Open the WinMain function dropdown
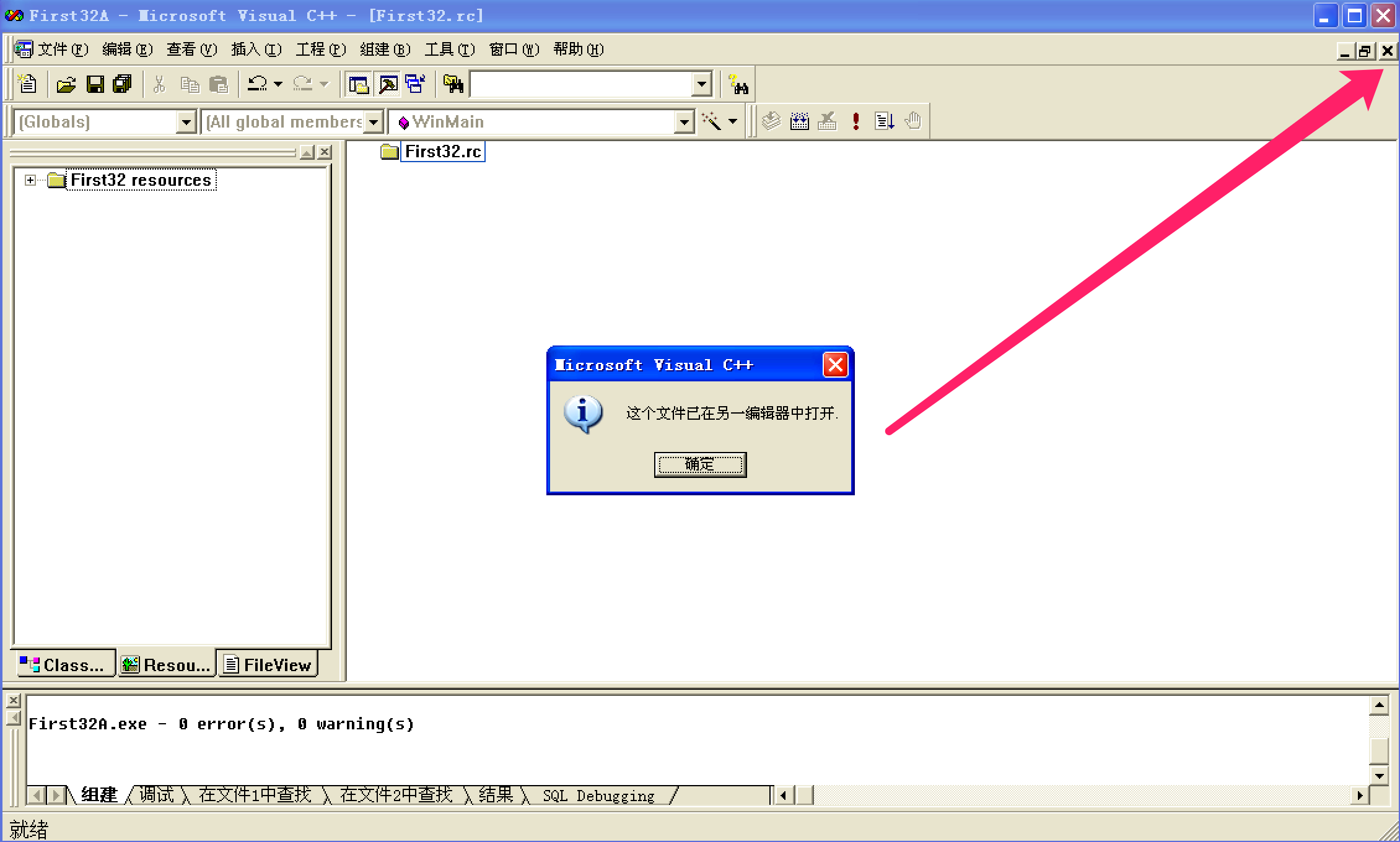1400x842 pixels. coord(683,121)
